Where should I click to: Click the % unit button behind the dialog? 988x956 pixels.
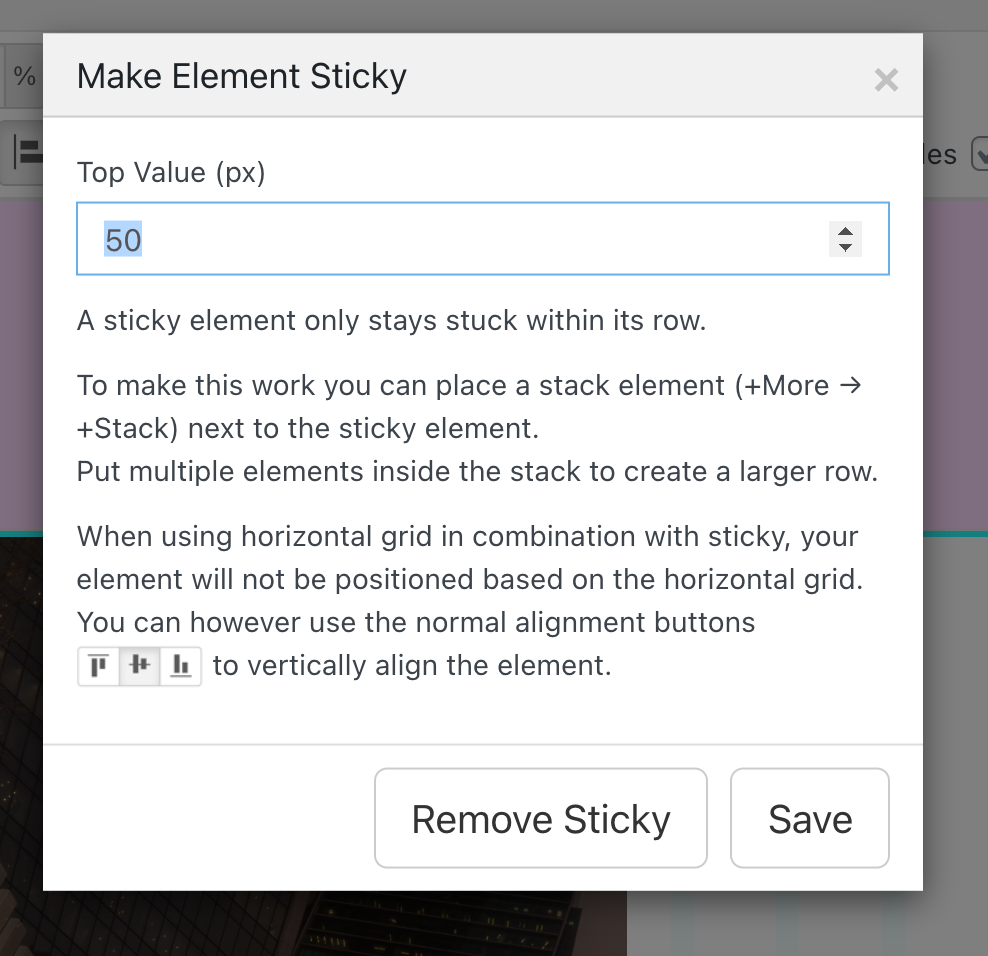tap(24, 76)
